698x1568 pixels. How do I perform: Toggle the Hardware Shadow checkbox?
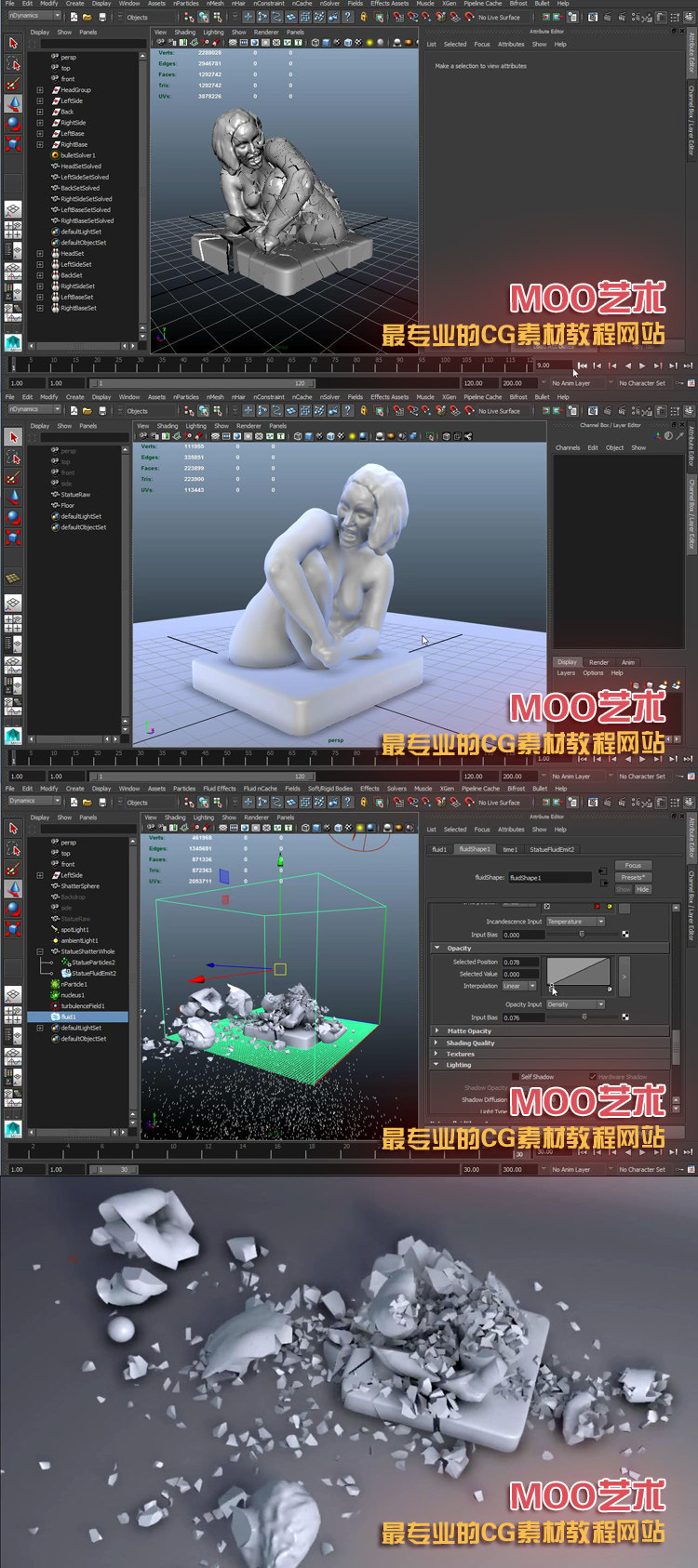pos(593,1076)
